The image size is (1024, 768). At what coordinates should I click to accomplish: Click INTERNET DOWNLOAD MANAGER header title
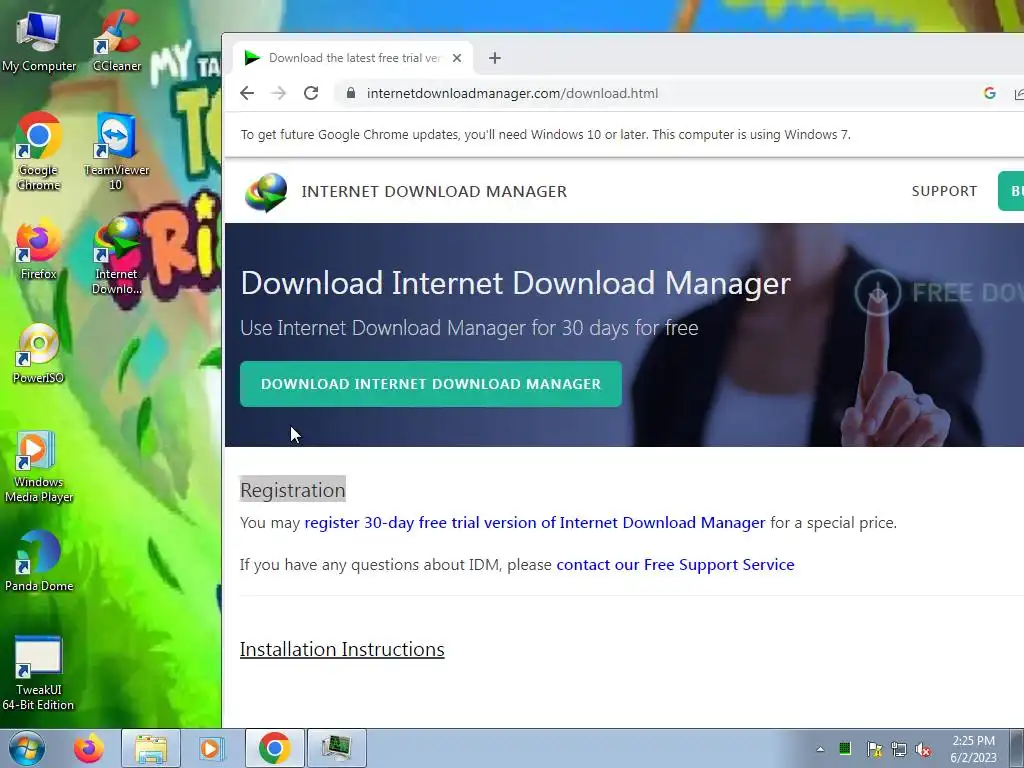coord(434,191)
